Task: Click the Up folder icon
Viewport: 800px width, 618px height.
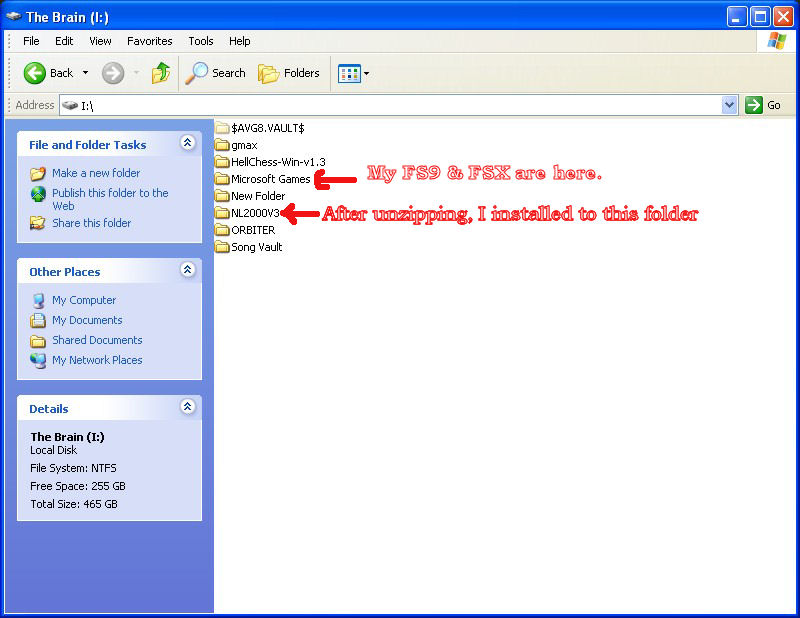Action: [160, 73]
